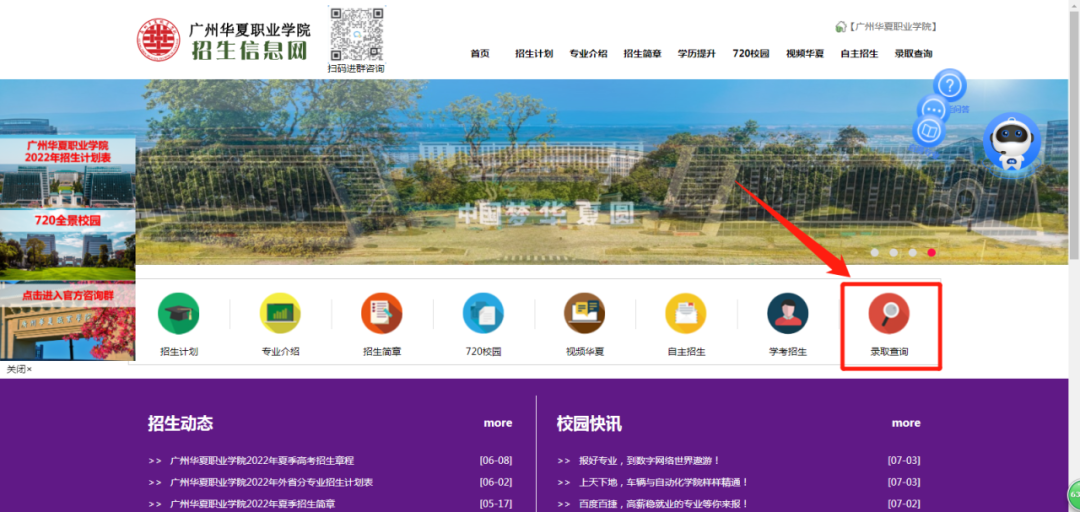Select 视频华夏 in the top navigation
1080x512 pixels.
click(805, 54)
